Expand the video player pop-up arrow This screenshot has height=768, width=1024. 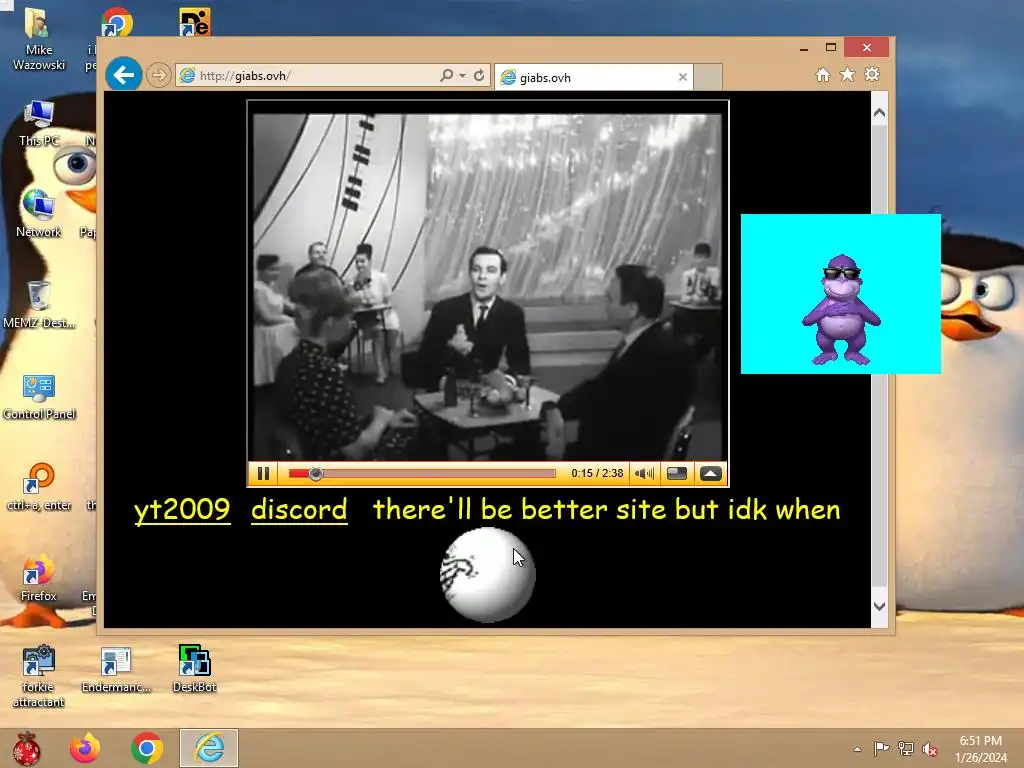tap(711, 473)
